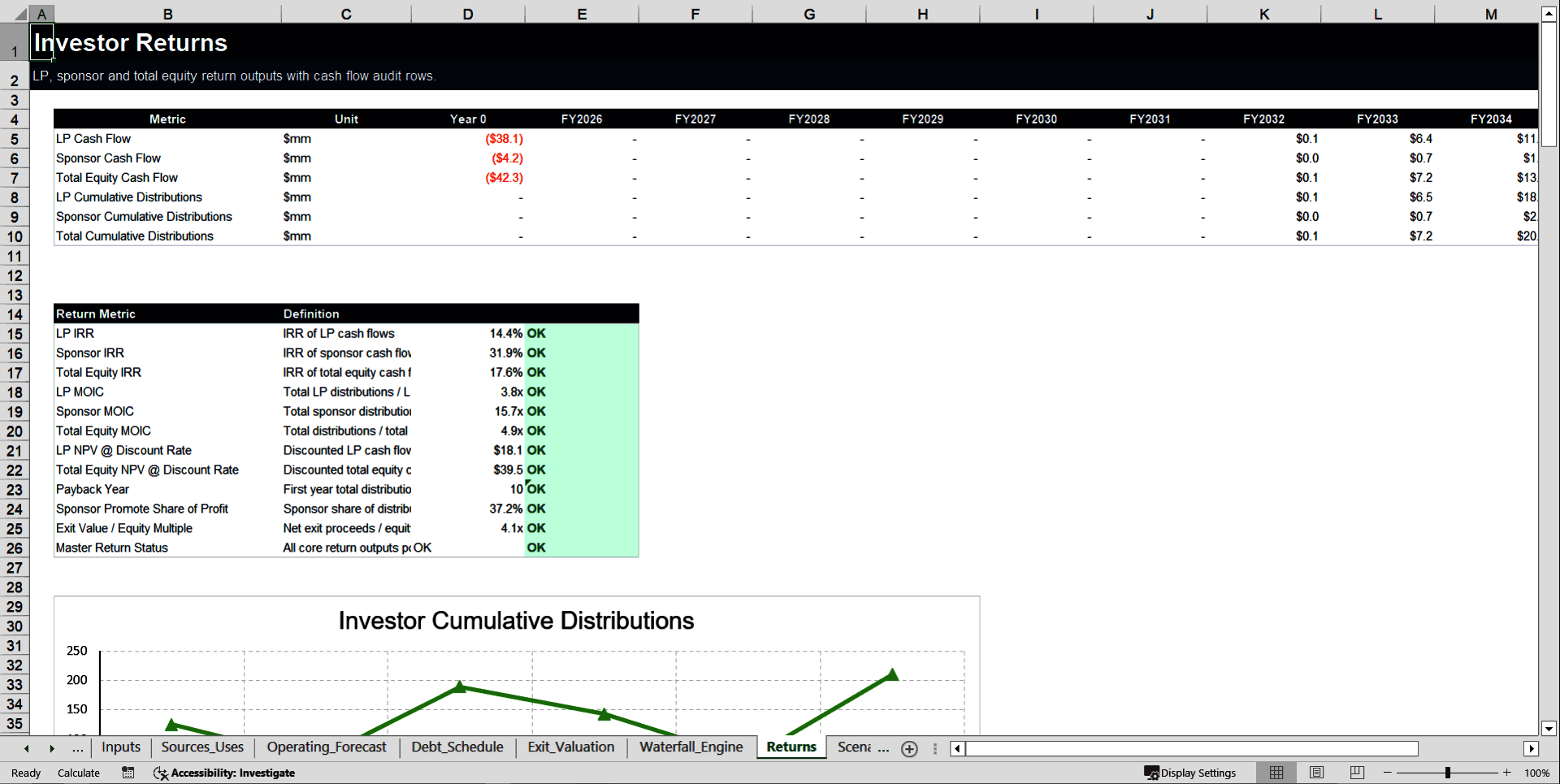Viewport: 1560px width, 784px height.
Task: Click LP Cash Flow FY2033 value $6.4
Action: click(1420, 139)
